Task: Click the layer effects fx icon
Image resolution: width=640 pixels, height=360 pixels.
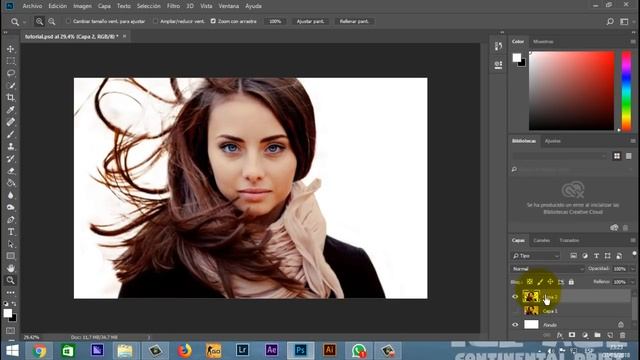Action: [x=559, y=335]
